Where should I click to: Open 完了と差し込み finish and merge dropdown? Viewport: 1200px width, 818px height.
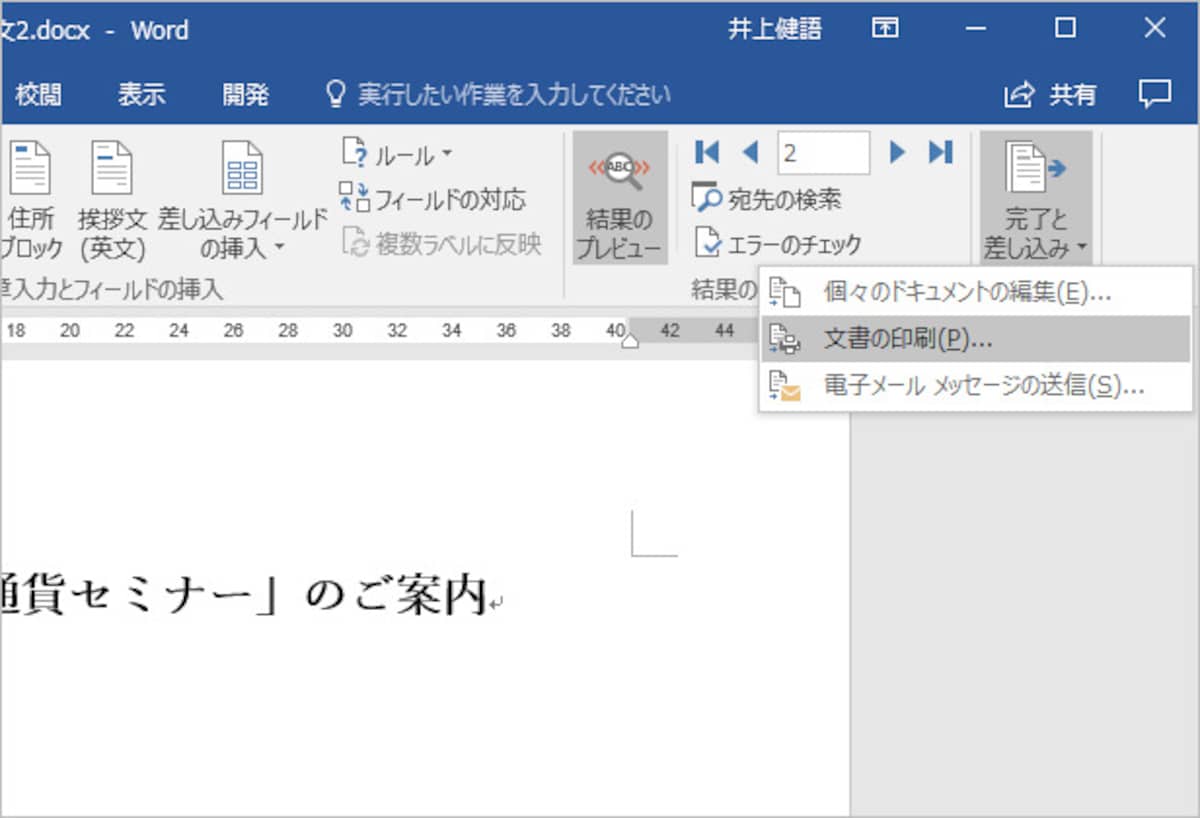(x=1036, y=198)
